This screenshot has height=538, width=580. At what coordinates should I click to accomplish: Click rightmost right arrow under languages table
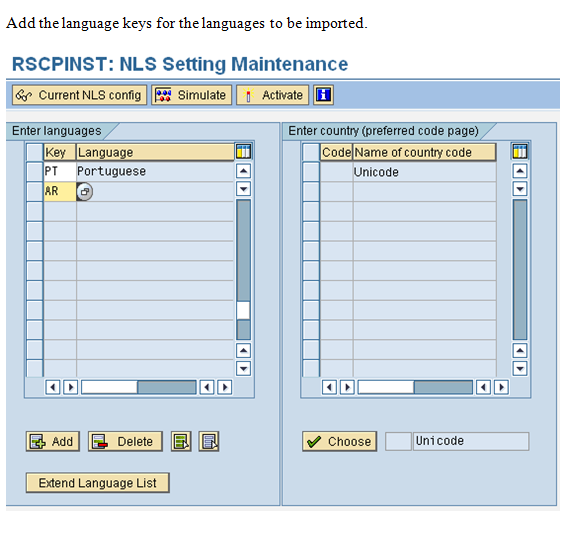pos(225,387)
